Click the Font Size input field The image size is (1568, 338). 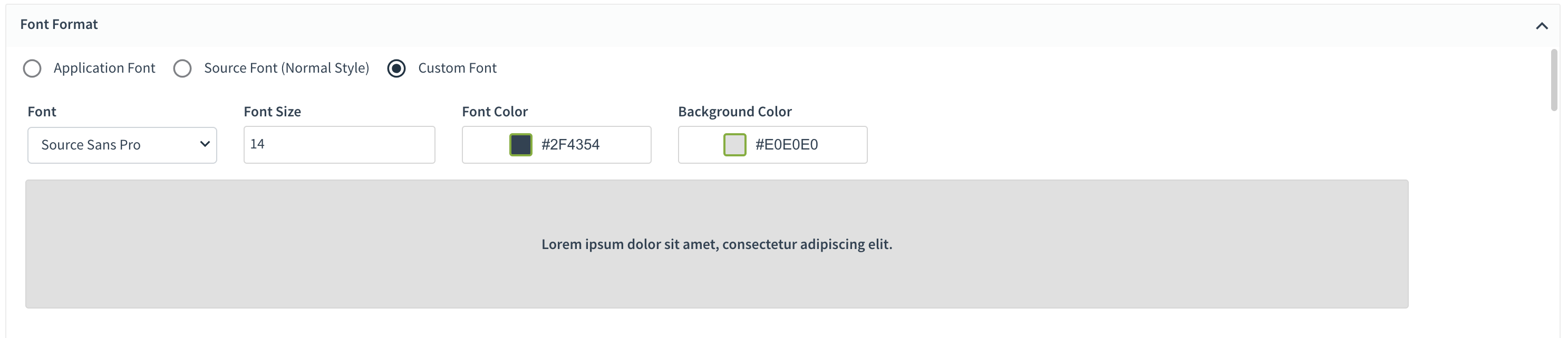(x=338, y=145)
